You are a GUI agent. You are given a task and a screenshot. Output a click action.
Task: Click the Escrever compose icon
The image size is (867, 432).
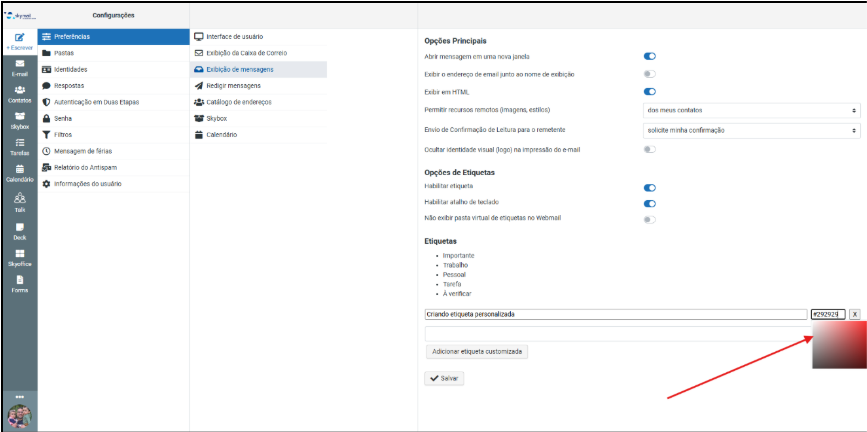[x=19, y=38]
